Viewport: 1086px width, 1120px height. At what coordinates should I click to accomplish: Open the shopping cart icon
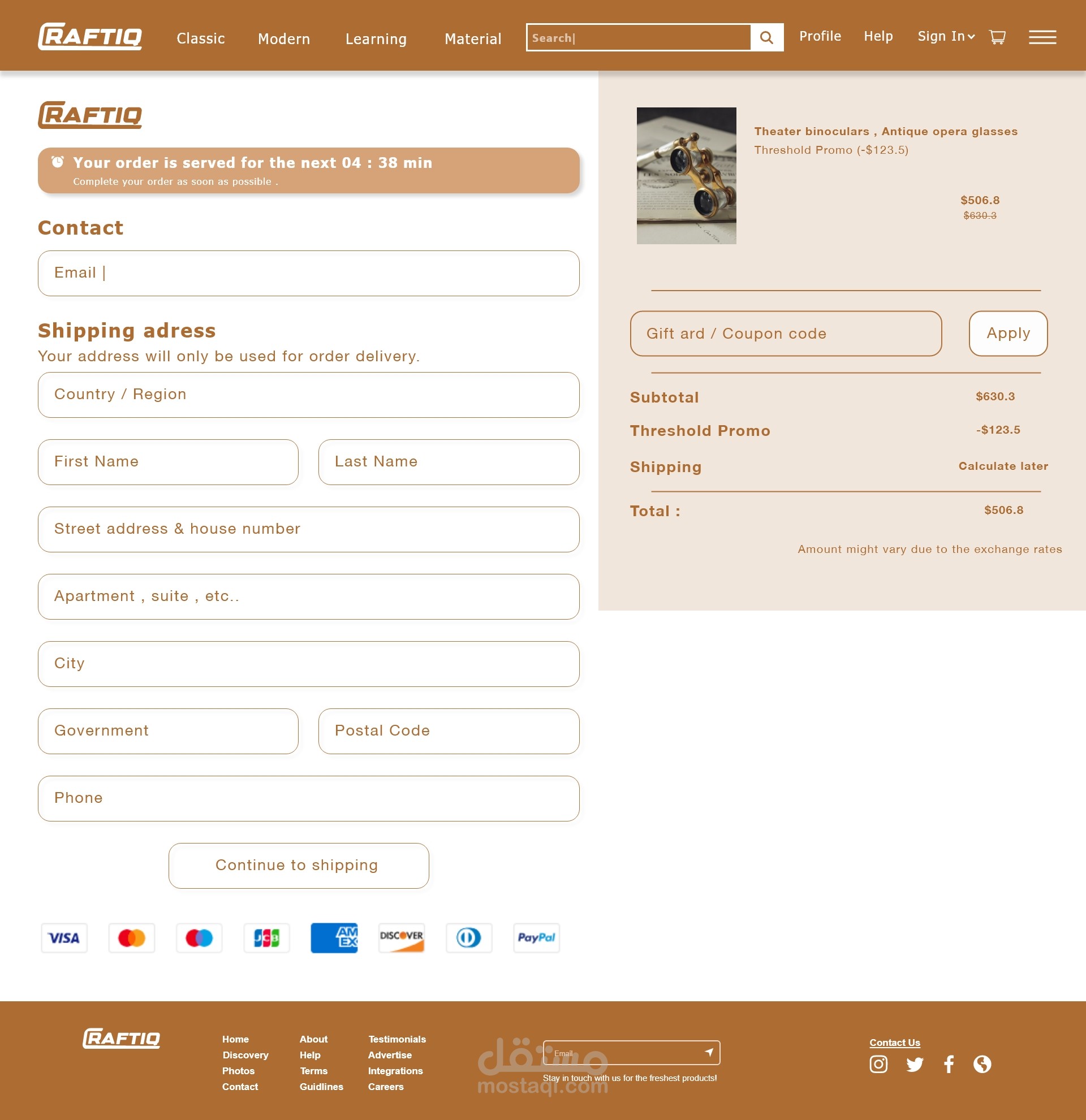point(997,37)
